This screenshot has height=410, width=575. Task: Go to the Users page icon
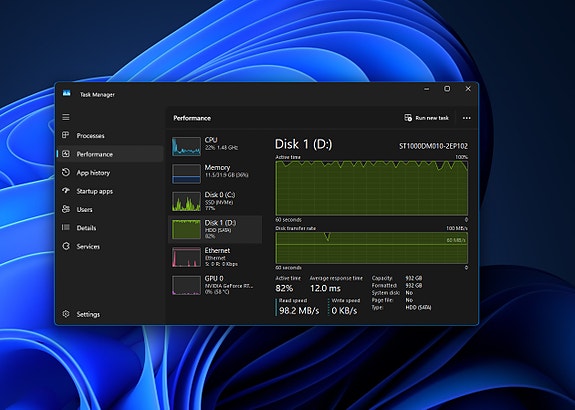(66, 209)
